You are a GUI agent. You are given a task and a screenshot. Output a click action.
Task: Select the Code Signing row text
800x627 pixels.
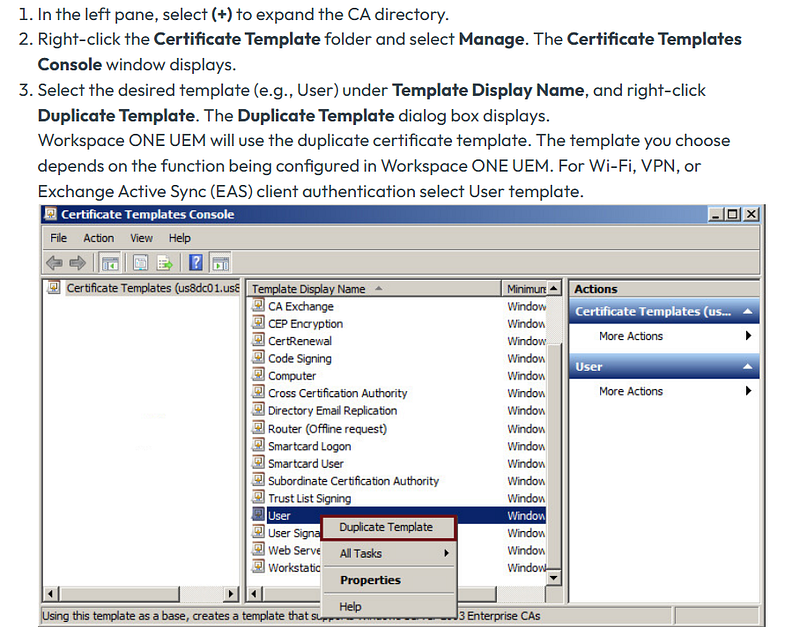(299, 358)
